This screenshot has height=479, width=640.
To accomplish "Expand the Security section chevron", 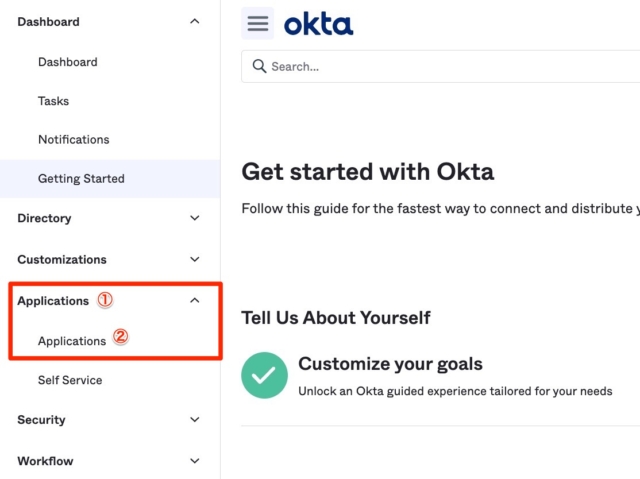I will (x=195, y=419).
